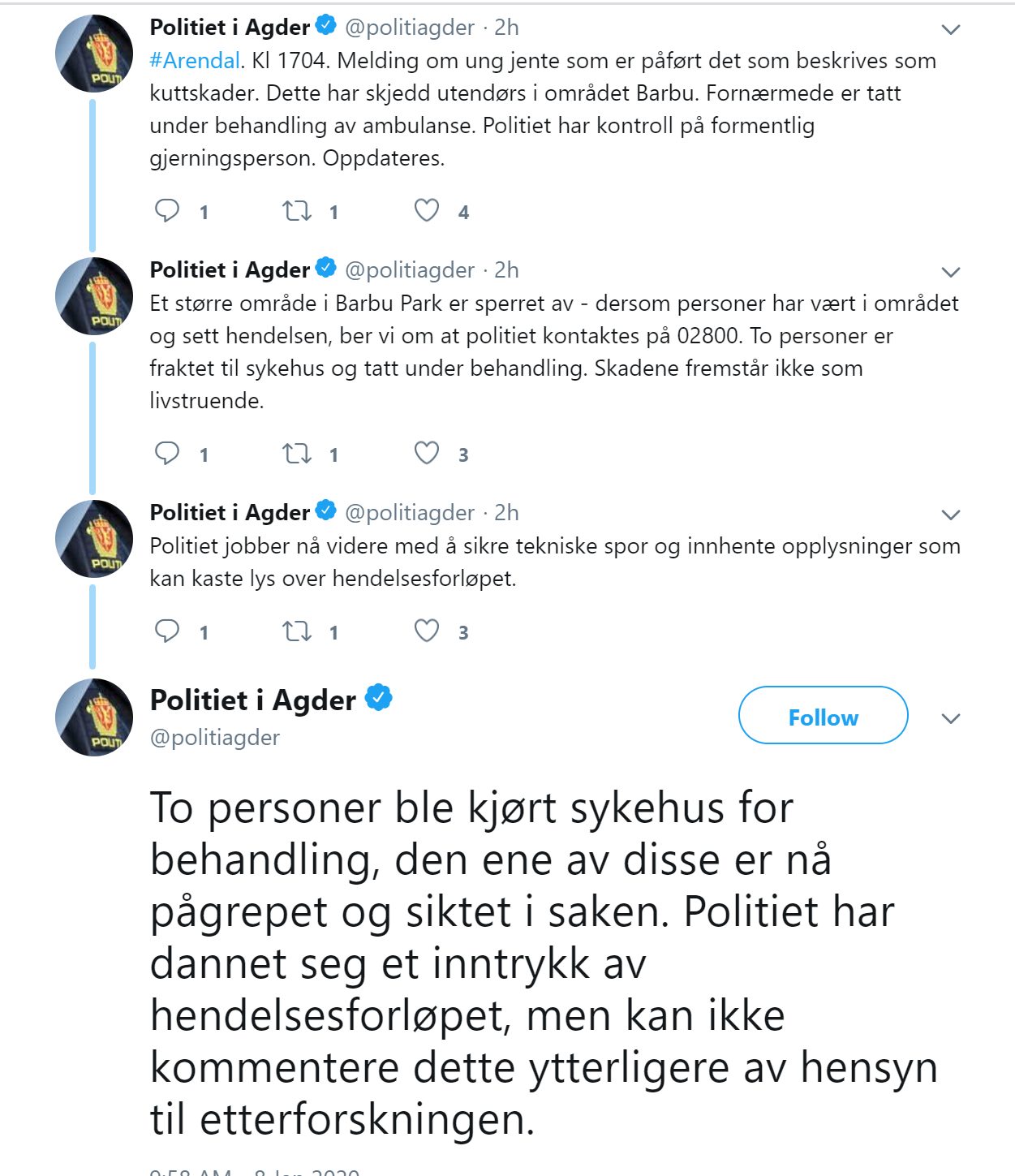Like the Barbu Park tweet
This screenshot has width=1015, height=1176.
(427, 454)
